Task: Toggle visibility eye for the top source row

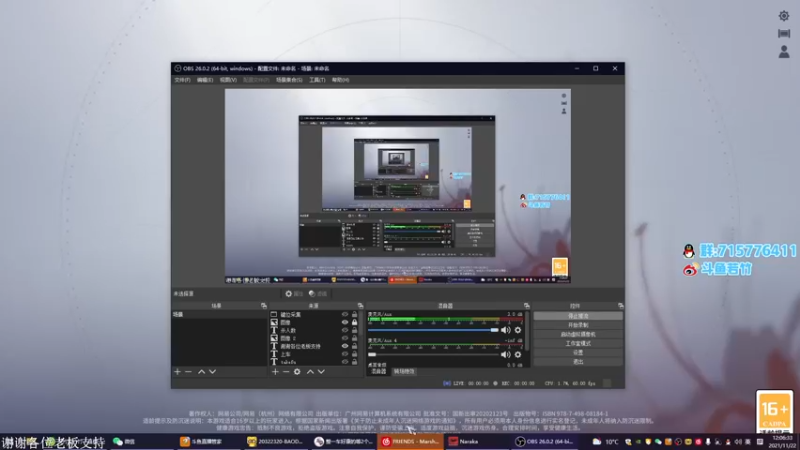Action: pyautogui.click(x=345, y=314)
